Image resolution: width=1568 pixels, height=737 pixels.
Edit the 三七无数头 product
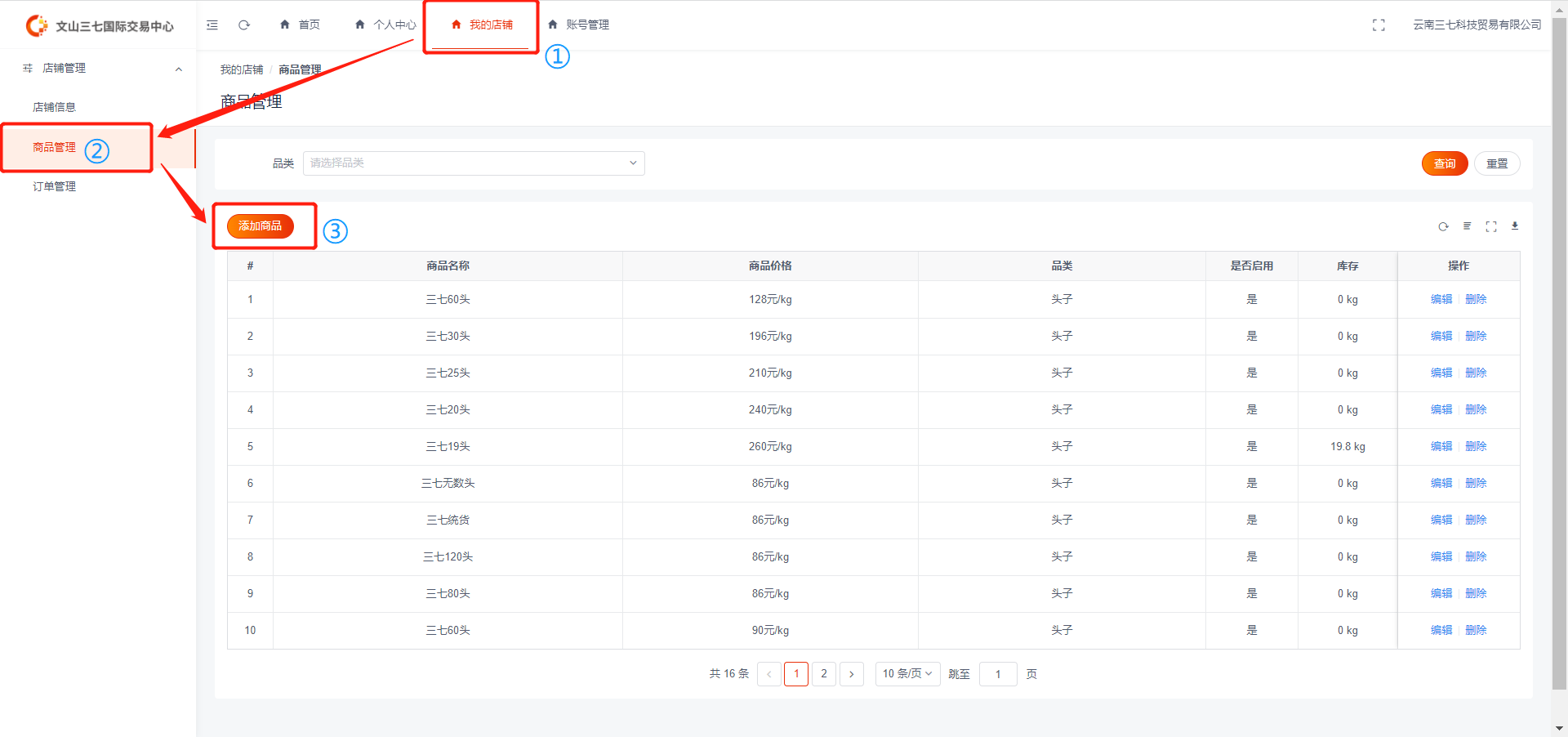pyautogui.click(x=1441, y=484)
